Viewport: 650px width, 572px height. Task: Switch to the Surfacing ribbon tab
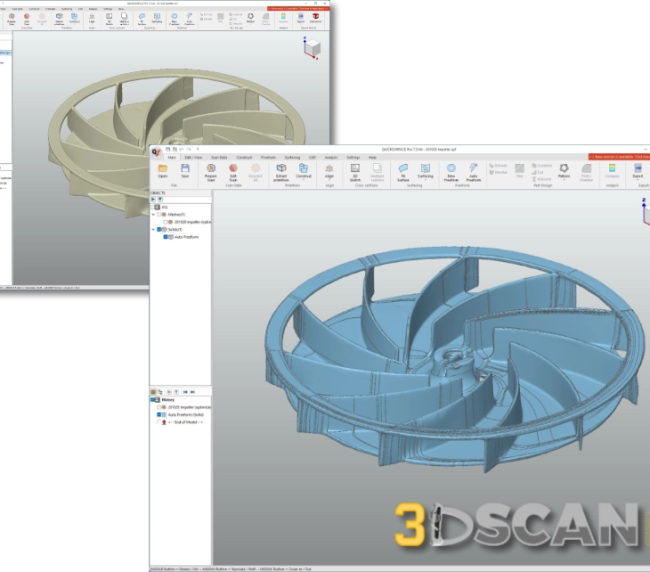coord(292,158)
